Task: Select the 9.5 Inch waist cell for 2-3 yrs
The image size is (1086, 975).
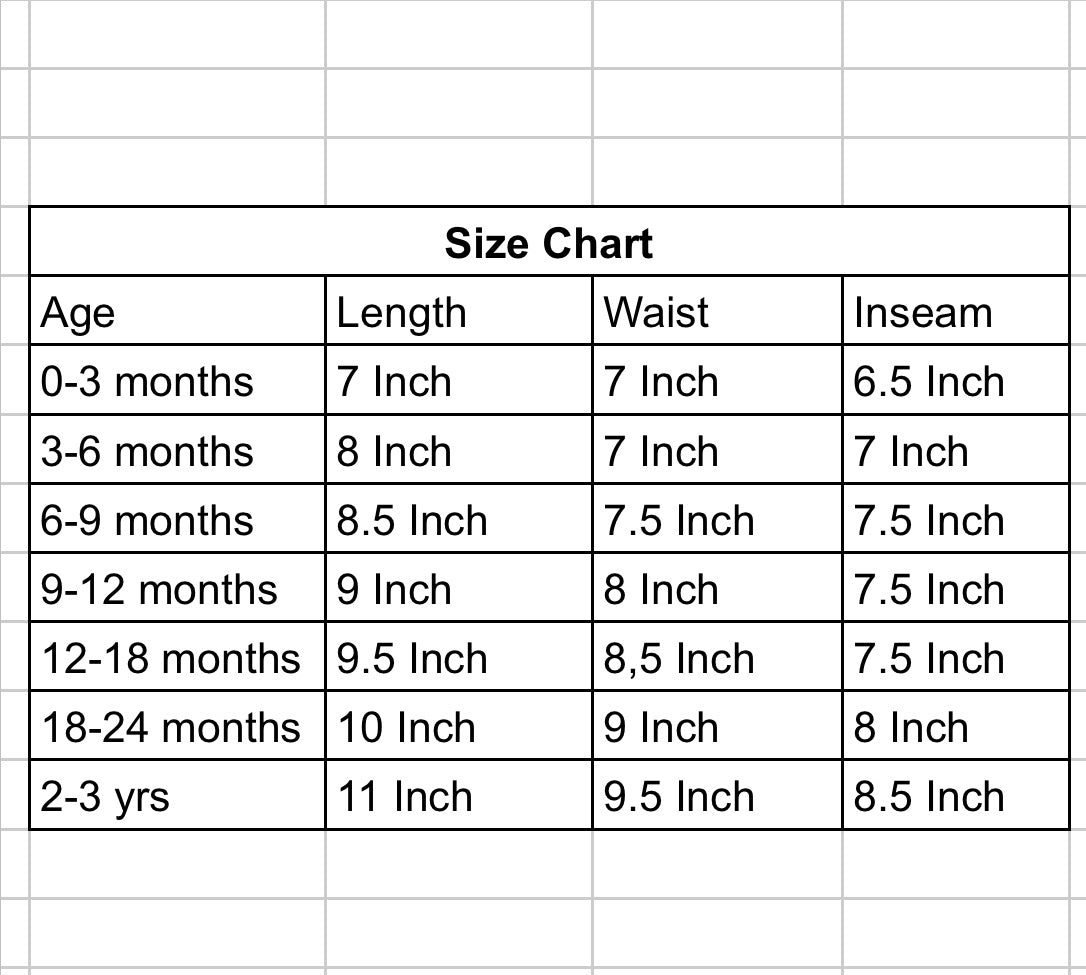Action: (718, 794)
